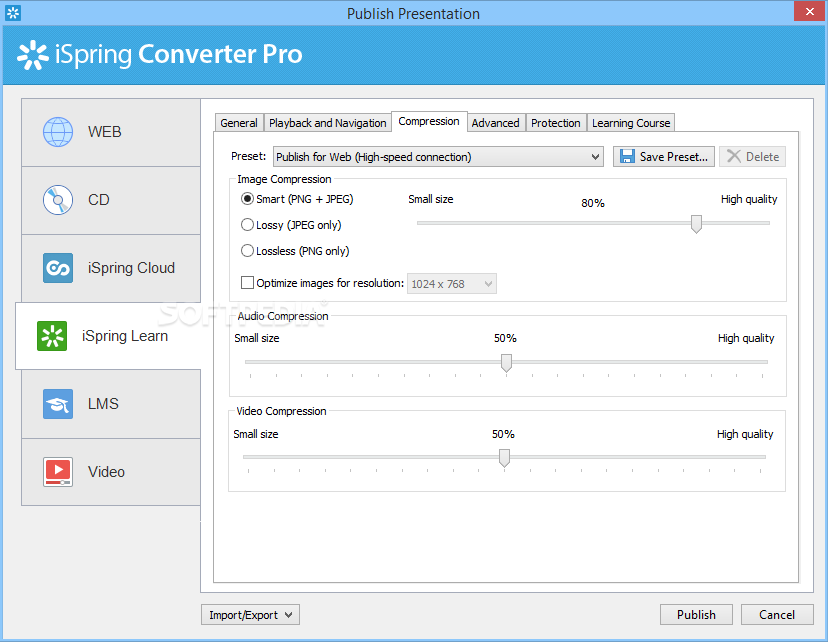The width and height of the screenshot is (828, 642).
Task: Choose iSpring Cloud destination text label
Action: [131, 268]
